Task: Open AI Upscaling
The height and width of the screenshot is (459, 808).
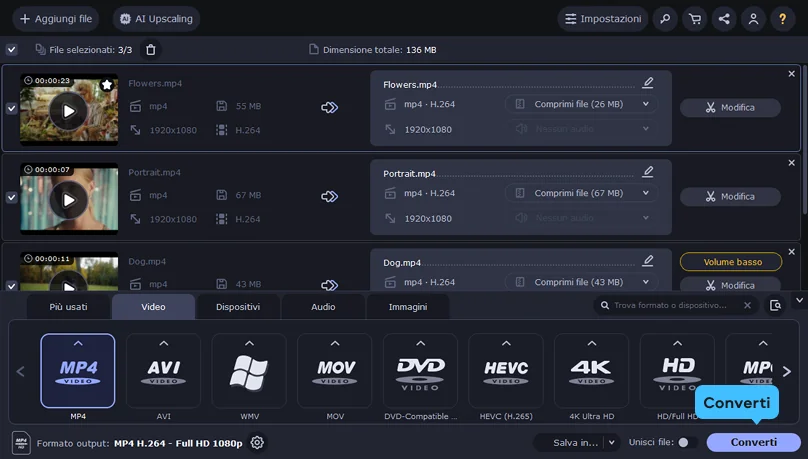Action: (156, 19)
